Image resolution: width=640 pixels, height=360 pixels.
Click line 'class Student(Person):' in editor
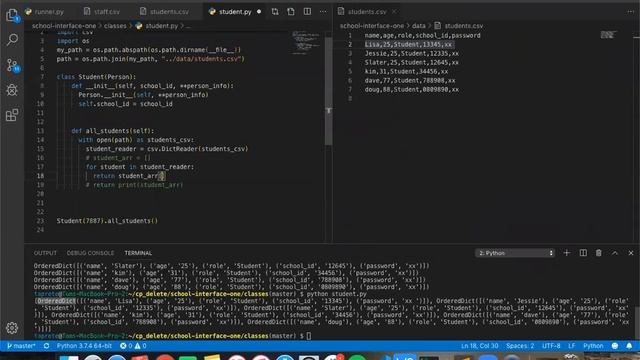[x=96, y=77]
